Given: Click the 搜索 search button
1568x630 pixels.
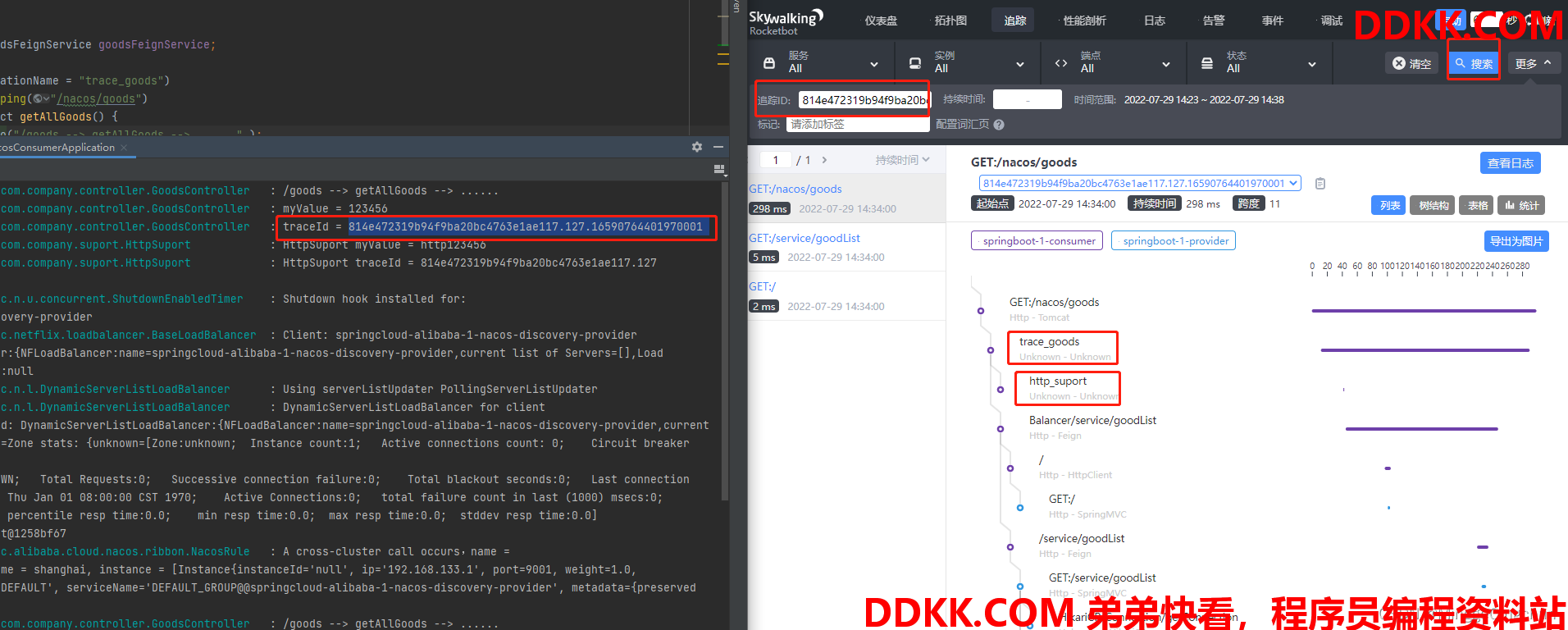Looking at the screenshot, I should (1474, 63).
